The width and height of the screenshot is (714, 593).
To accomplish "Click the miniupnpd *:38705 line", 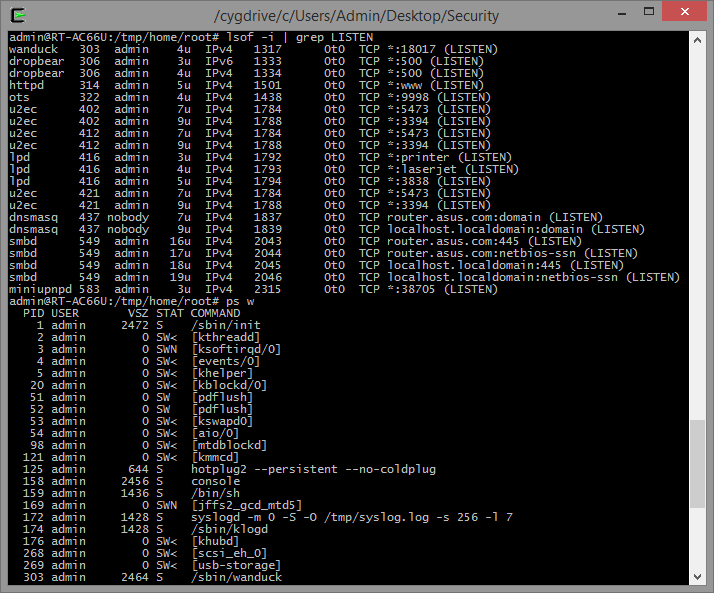I will [253, 289].
